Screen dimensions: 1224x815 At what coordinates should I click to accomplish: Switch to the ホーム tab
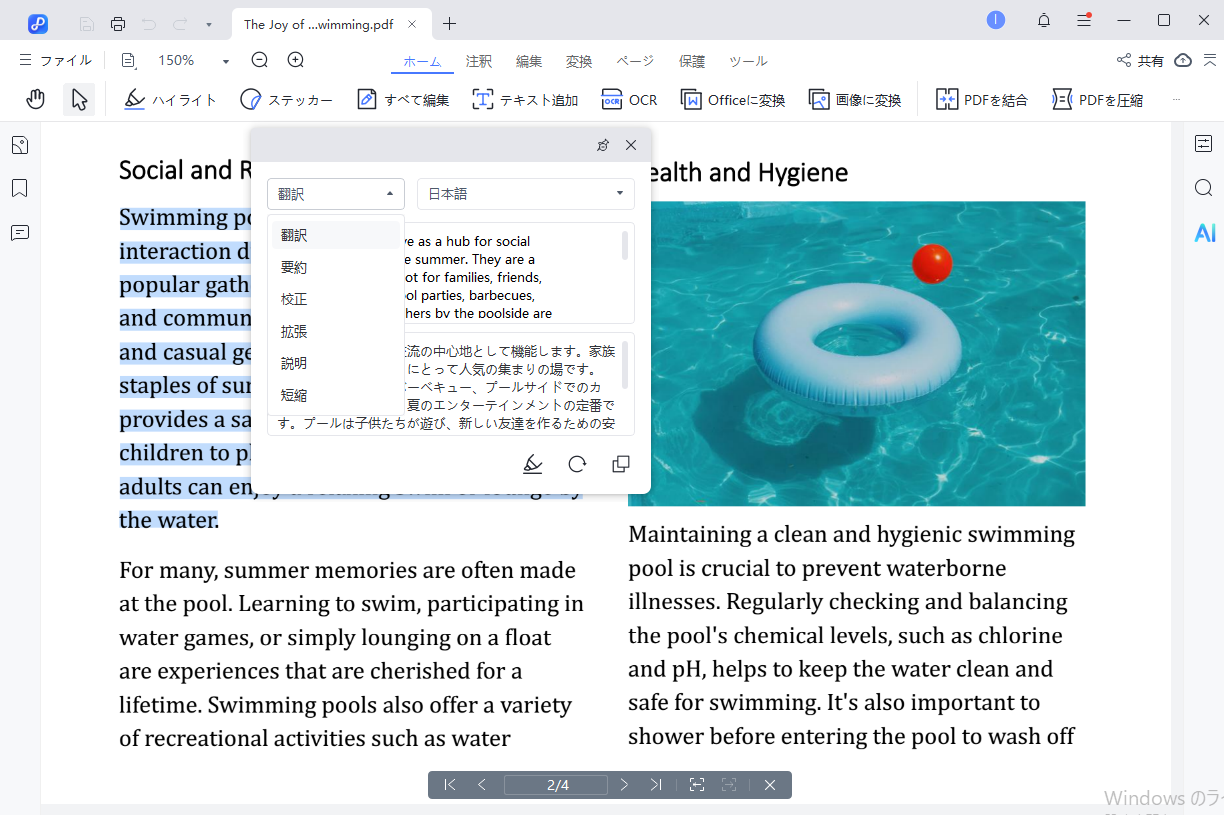point(422,62)
